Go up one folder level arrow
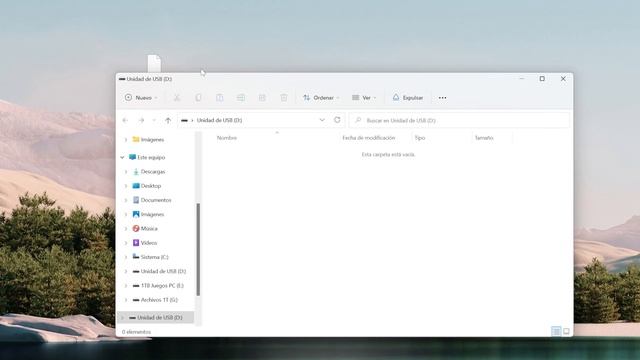Image resolution: width=640 pixels, height=360 pixels. pos(168,120)
